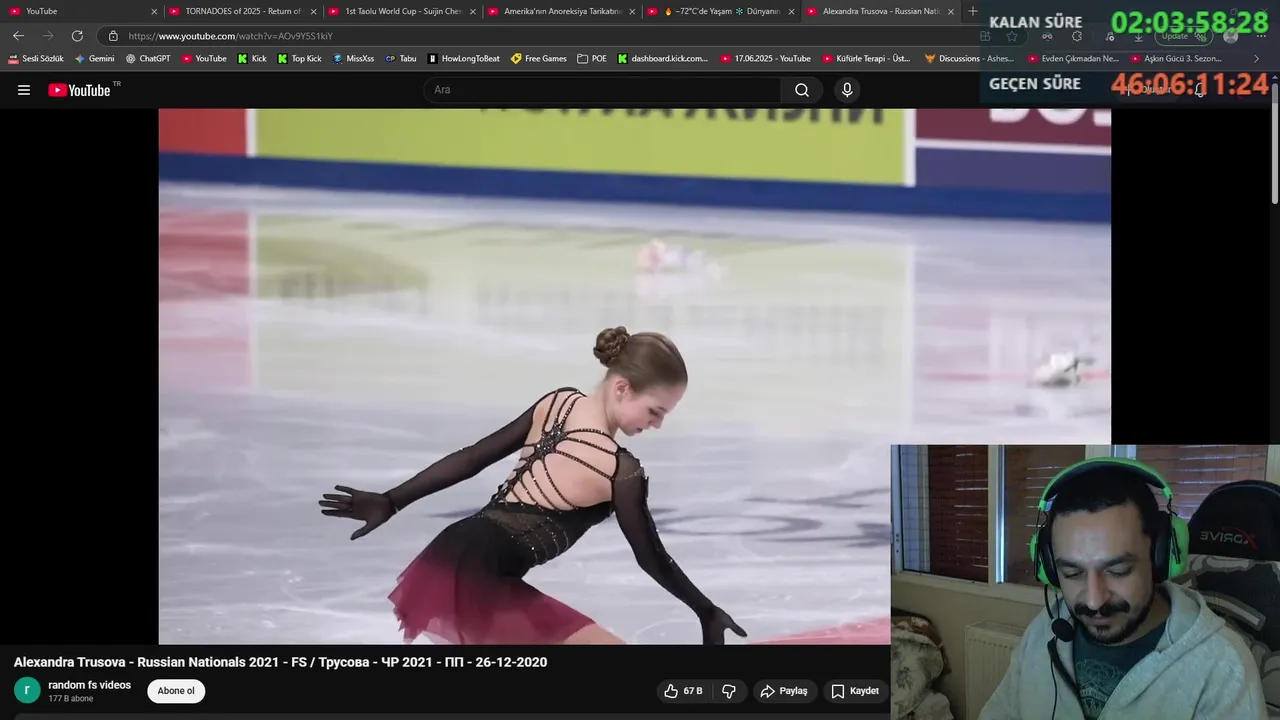Click the YouTube search box labeled Ara
Image resolution: width=1280 pixels, height=720 pixels.
(x=602, y=90)
